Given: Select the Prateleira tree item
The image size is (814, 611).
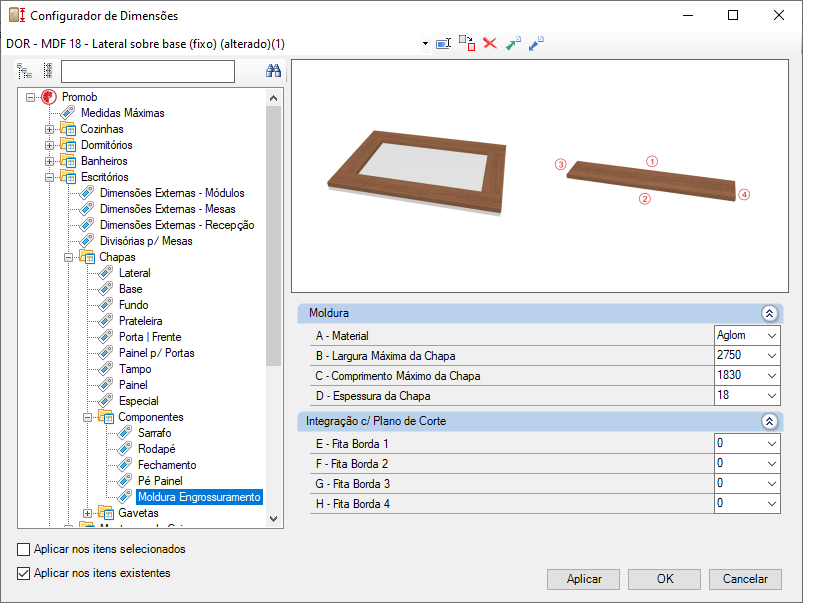Looking at the screenshot, I should (x=141, y=321).
